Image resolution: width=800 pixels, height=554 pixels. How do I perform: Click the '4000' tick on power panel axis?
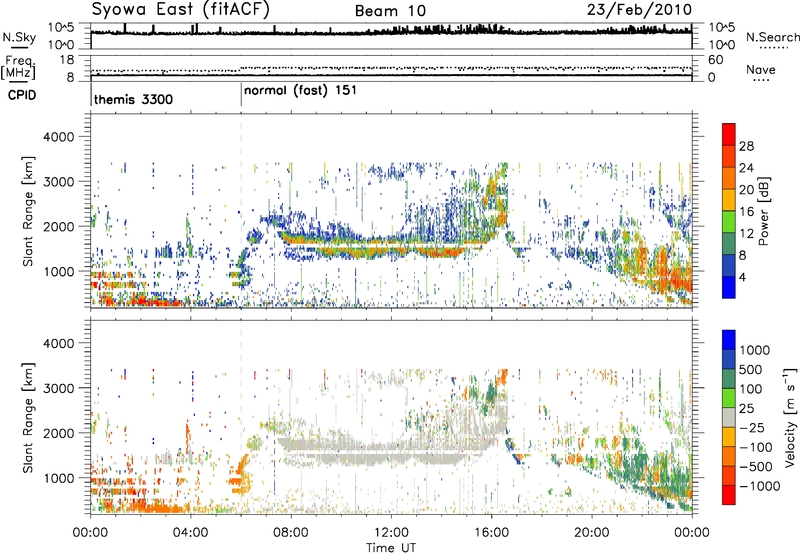[58, 137]
